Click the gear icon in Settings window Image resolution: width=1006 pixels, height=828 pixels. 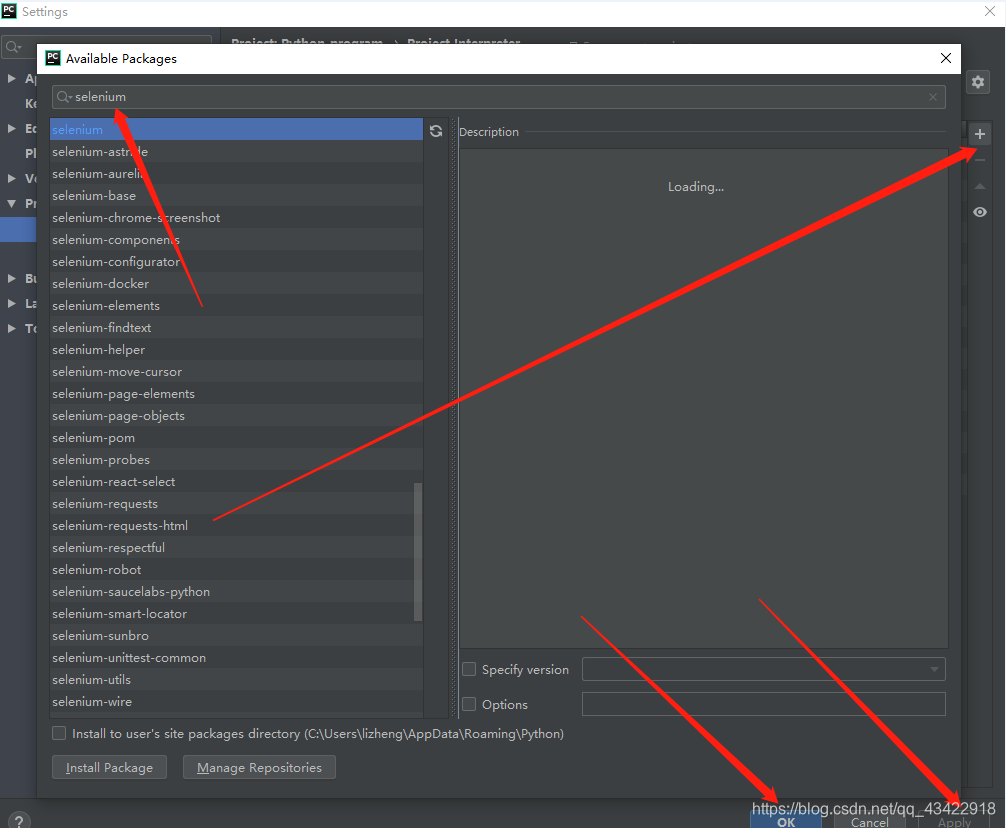(x=977, y=82)
